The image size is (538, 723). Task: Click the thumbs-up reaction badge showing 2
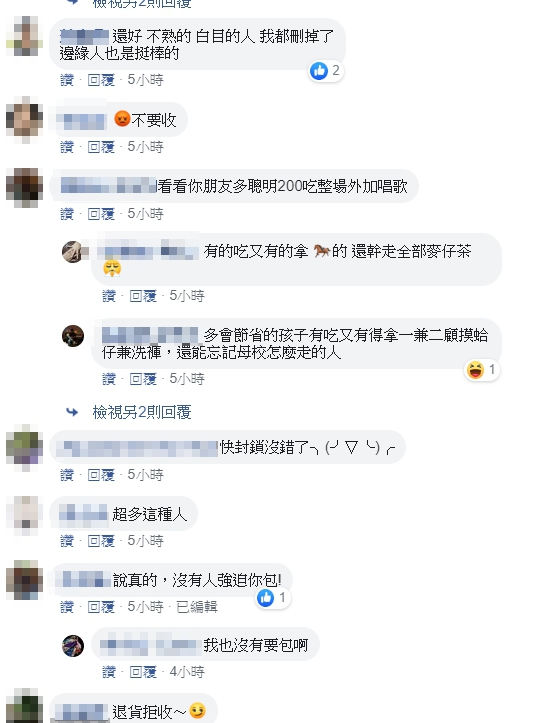click(326, 71)
